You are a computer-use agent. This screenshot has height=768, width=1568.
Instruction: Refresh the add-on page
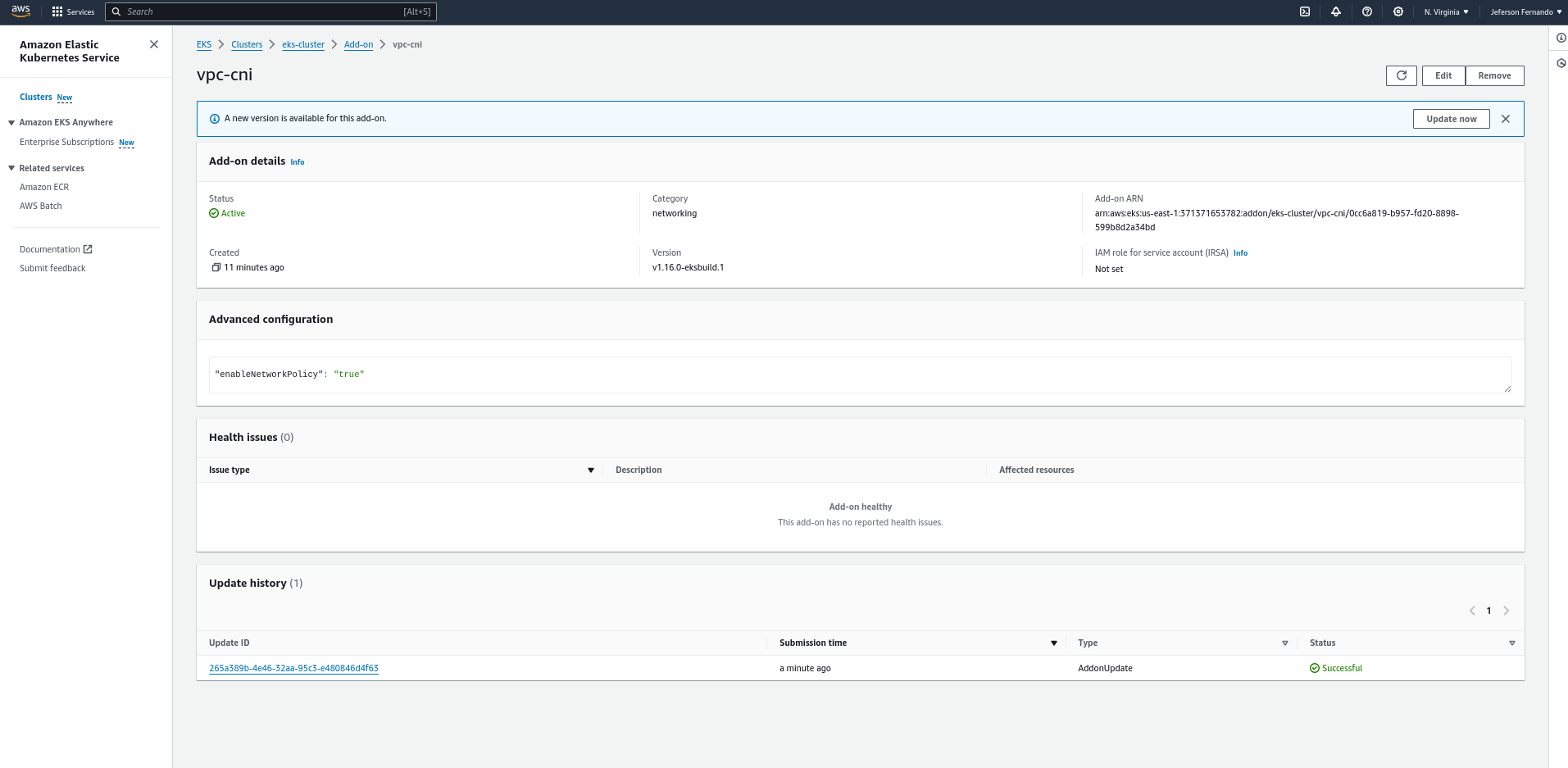coord(1402,75)
